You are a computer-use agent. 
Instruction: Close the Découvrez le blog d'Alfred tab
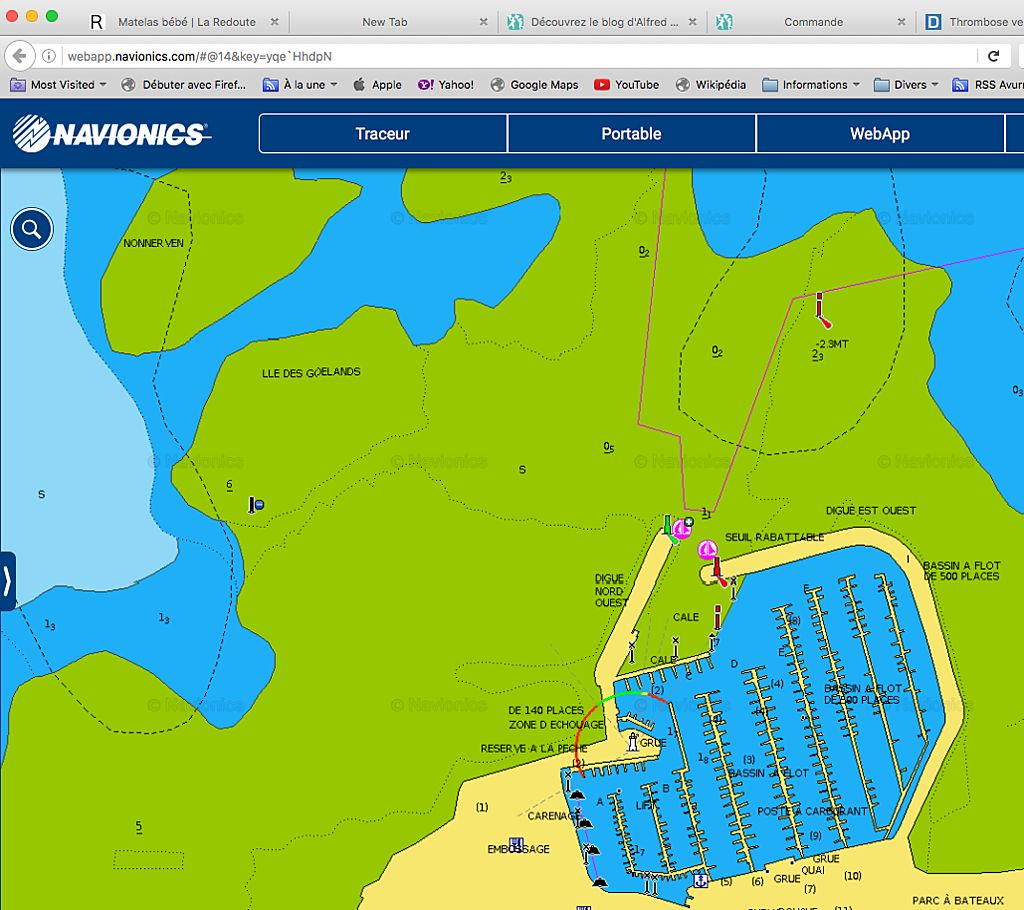click(692, 22)
